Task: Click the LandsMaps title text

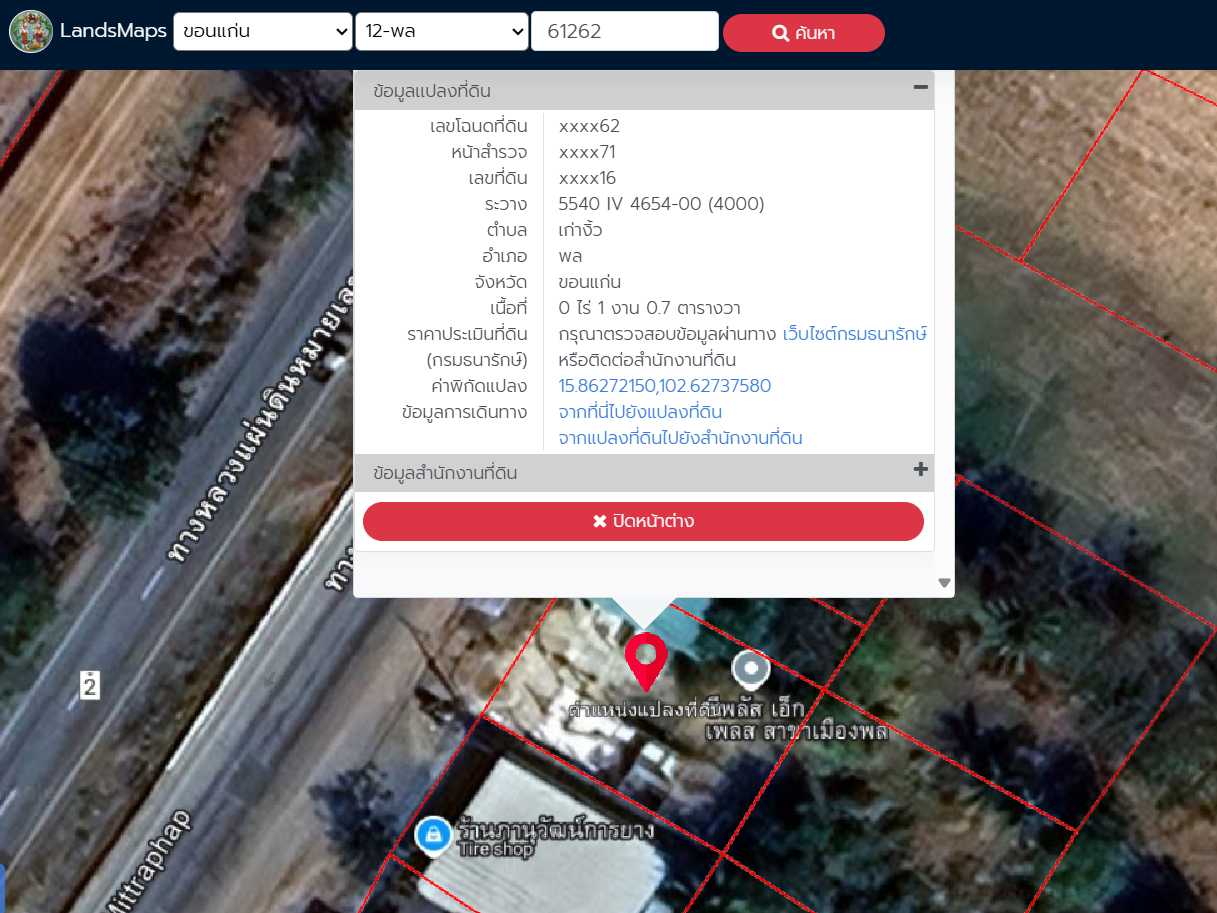Action: point(113,32)
